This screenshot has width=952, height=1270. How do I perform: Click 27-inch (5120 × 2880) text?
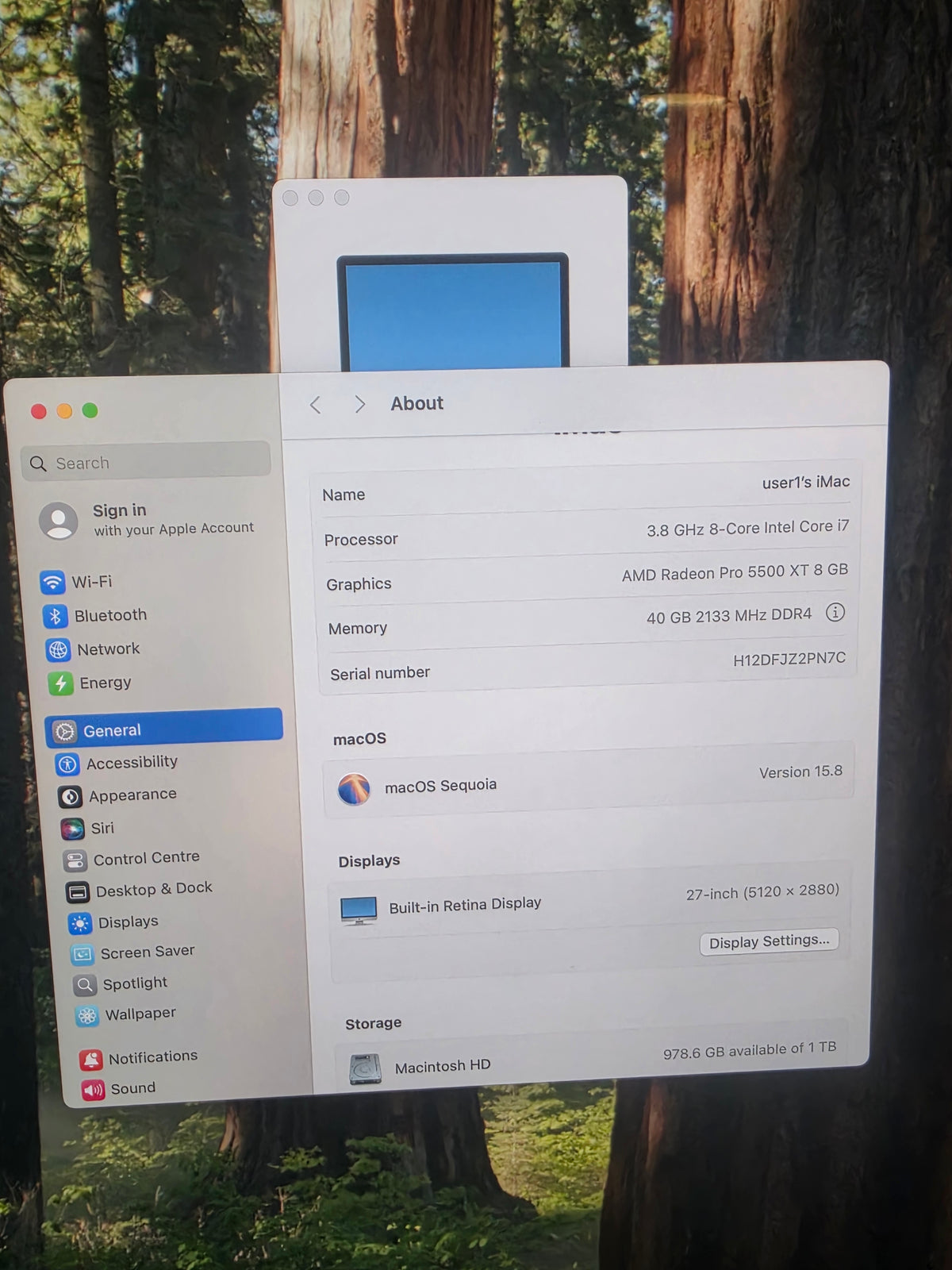click(762, 892)
